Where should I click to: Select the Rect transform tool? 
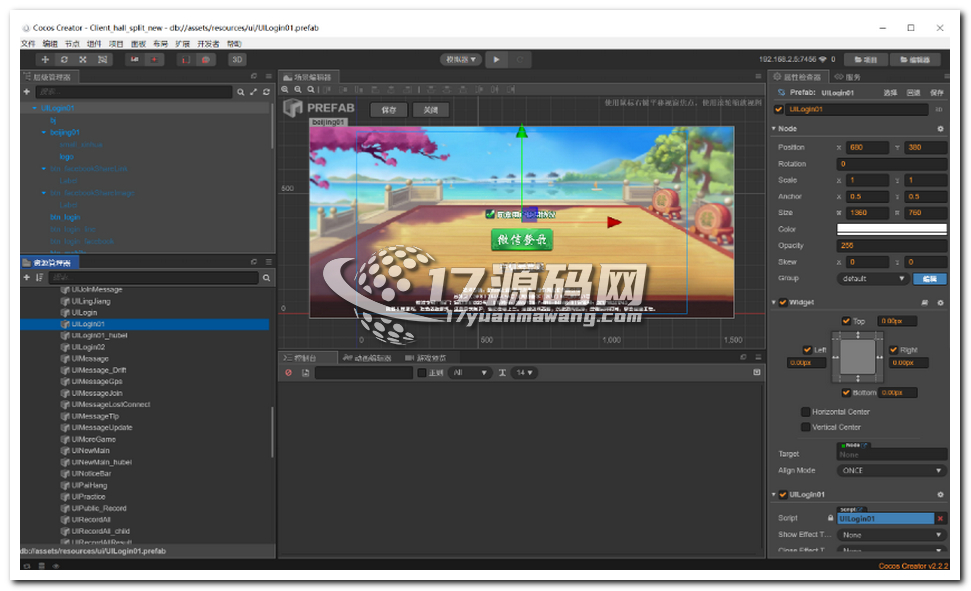[102, 60]
